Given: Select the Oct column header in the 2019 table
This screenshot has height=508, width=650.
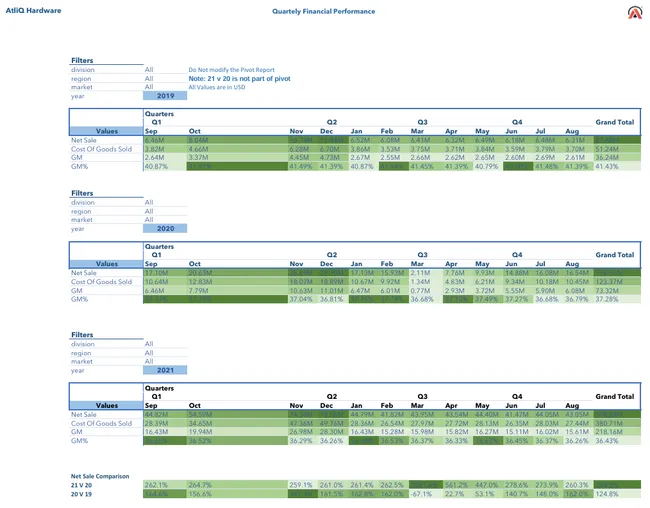Looking at the screenshot, I should (194, 131).
